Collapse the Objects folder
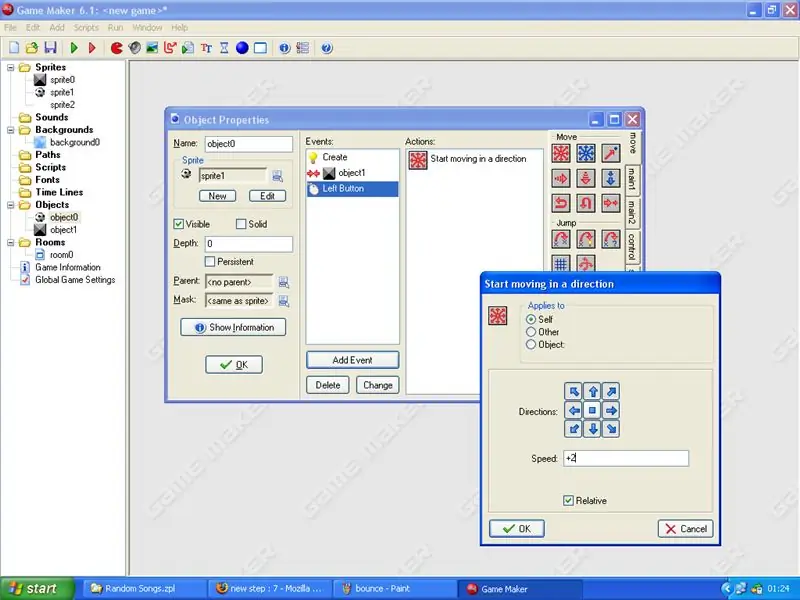 point(11,205)
